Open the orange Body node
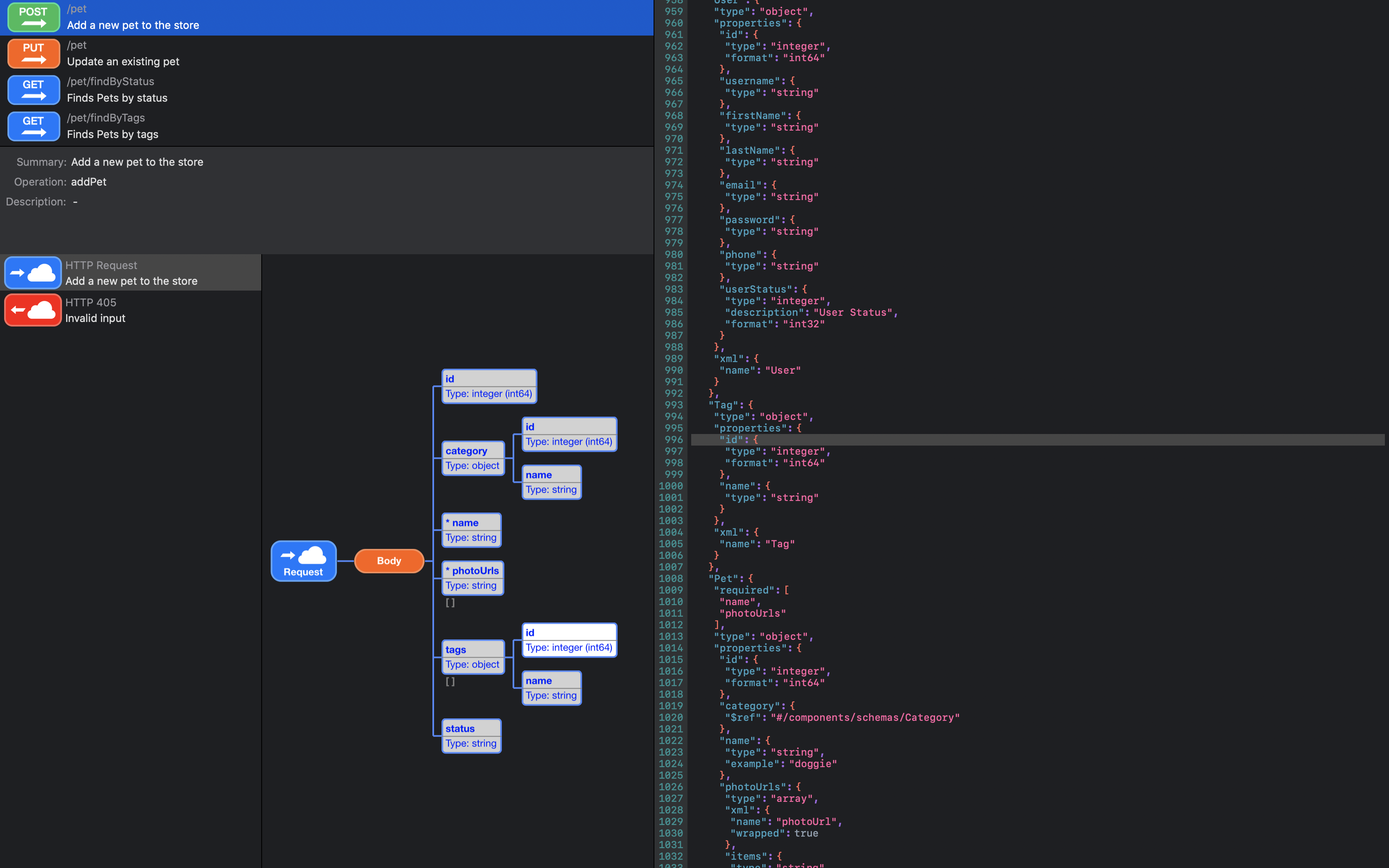Image resolution: width=1389 pixels, height=868 pixels. pos(389,560)
